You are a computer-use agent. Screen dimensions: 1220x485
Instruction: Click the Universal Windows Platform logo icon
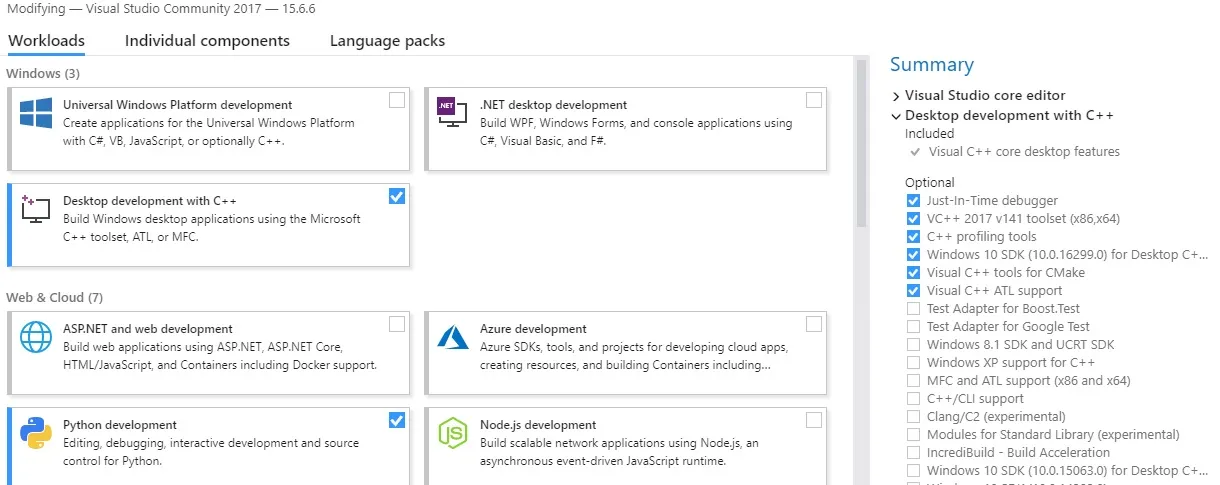tap(36, 113)
